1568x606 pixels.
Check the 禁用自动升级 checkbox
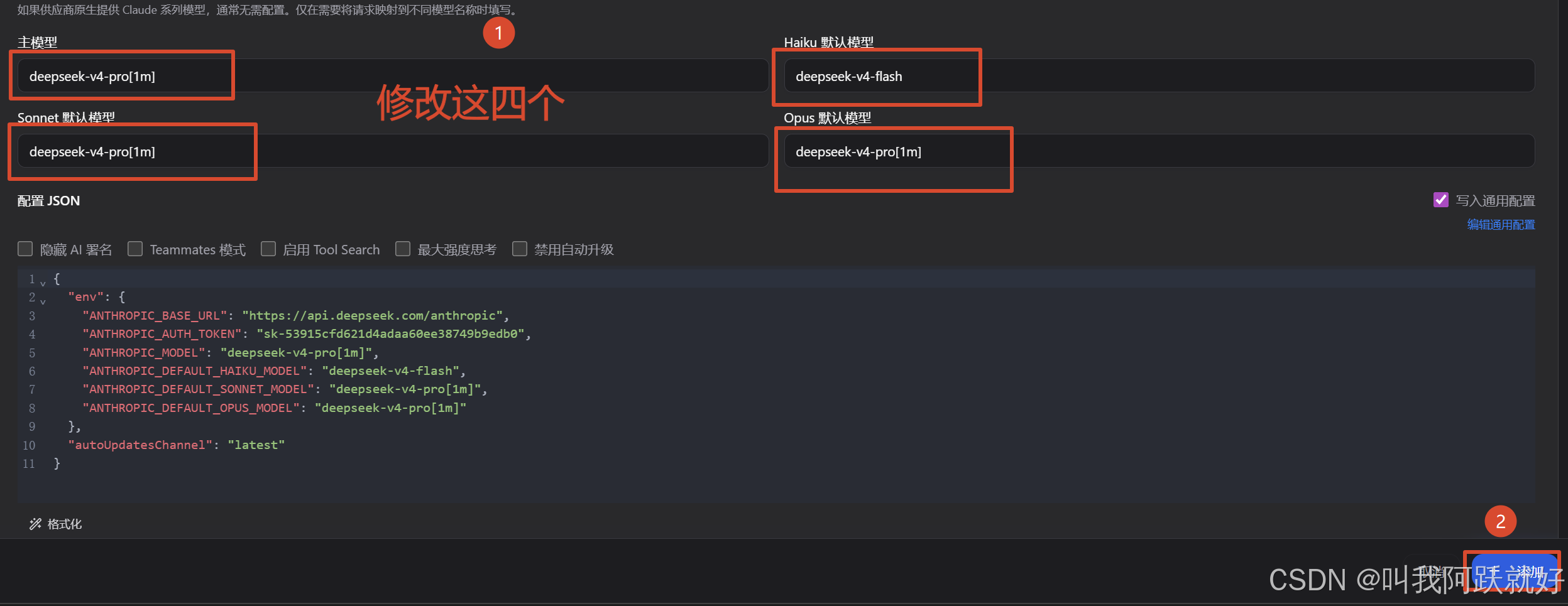(520, 249)
